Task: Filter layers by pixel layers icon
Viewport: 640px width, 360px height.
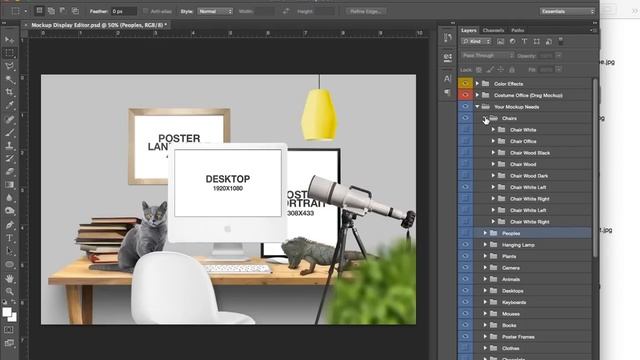Action: (500, 41)
